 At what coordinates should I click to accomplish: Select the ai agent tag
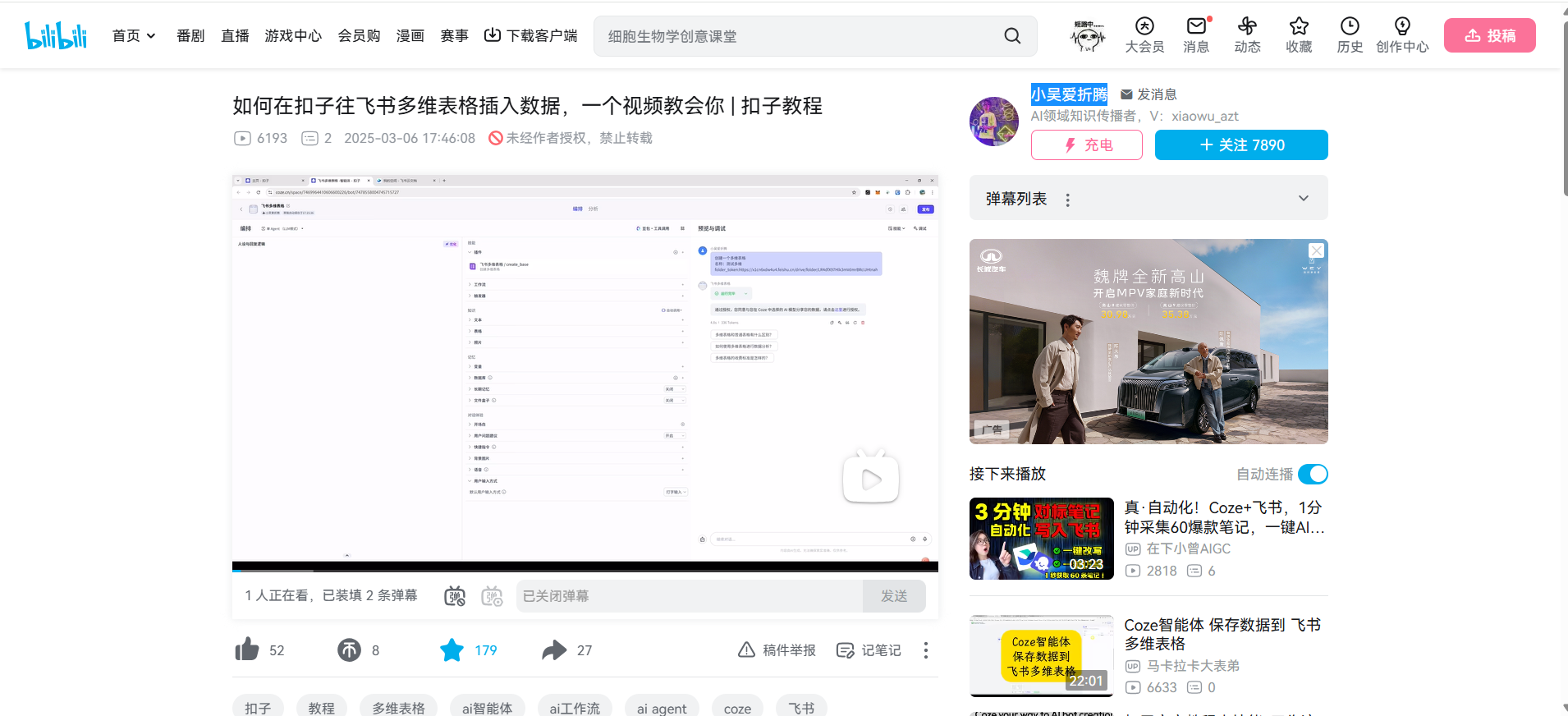click(662, 707)
